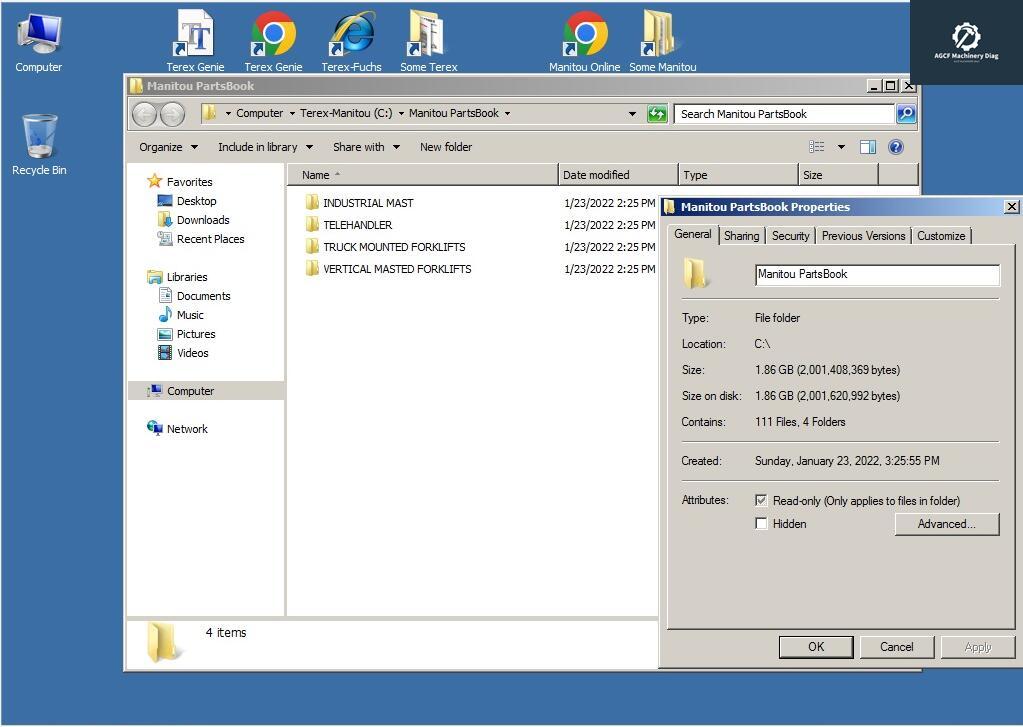Open the Previous Versions tab
The height and width of the screenshot is (727, 1023).
pyautogui.click(x=863, y=236)
